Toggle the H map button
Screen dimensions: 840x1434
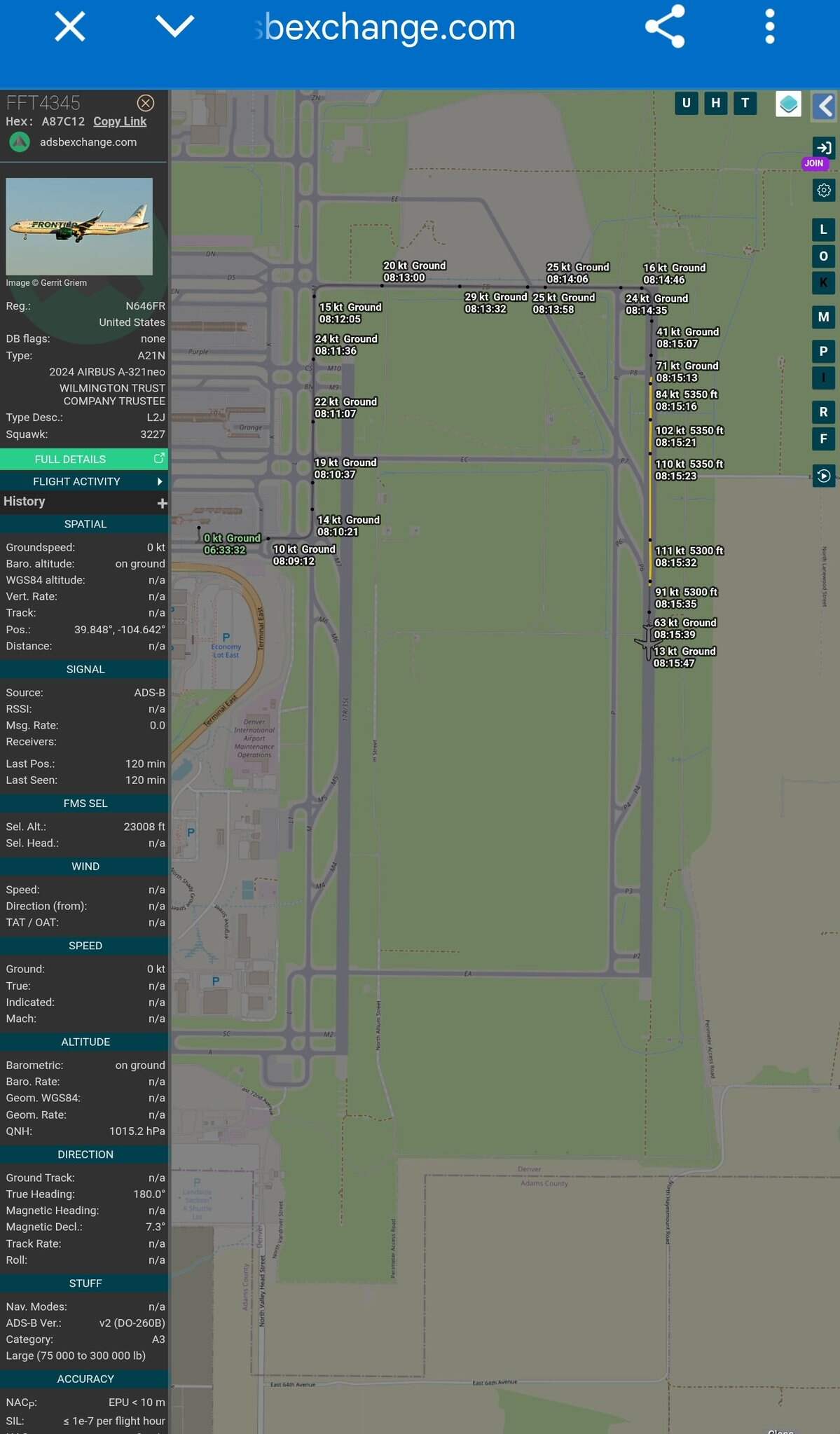click(x=715, y=103)
